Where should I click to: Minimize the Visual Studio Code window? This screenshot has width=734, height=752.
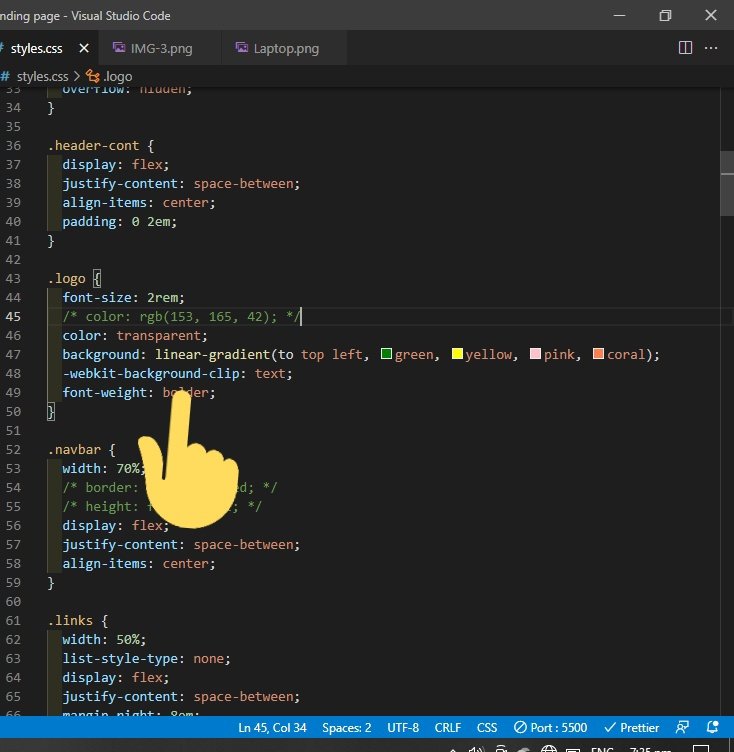619,15
